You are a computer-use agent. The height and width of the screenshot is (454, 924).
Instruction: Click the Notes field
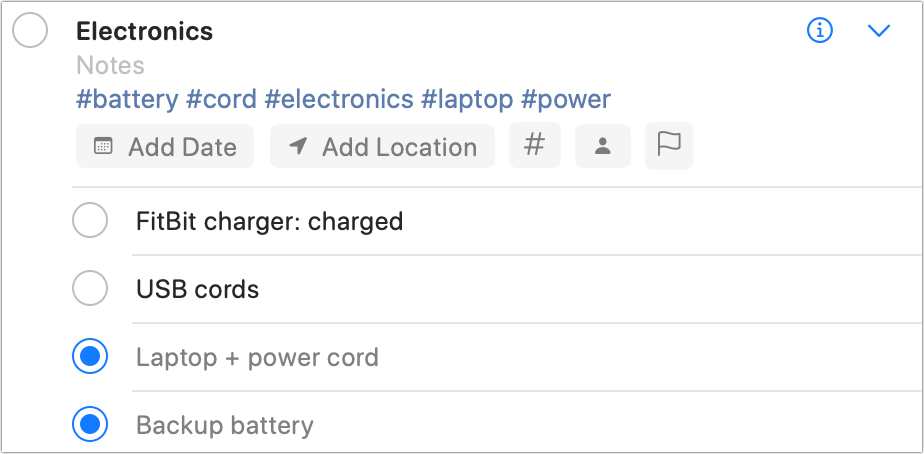[110, 65]
